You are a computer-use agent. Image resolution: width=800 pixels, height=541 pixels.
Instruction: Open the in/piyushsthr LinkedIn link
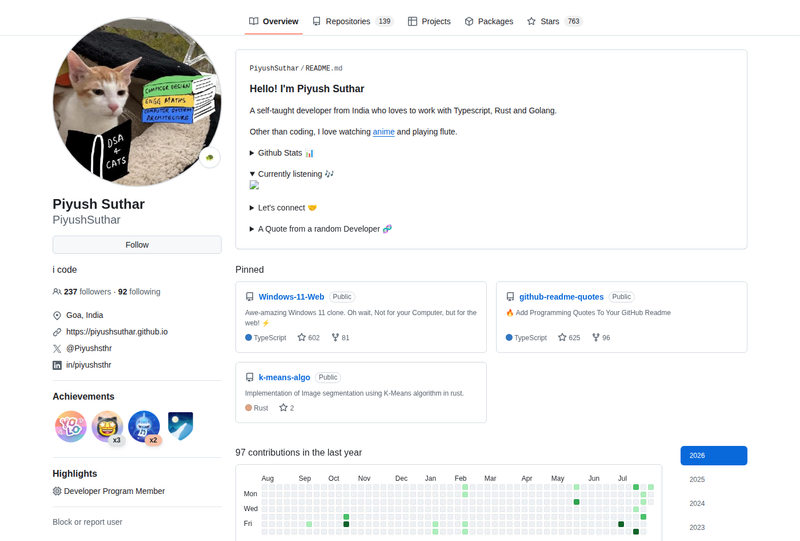coord(88,365)
